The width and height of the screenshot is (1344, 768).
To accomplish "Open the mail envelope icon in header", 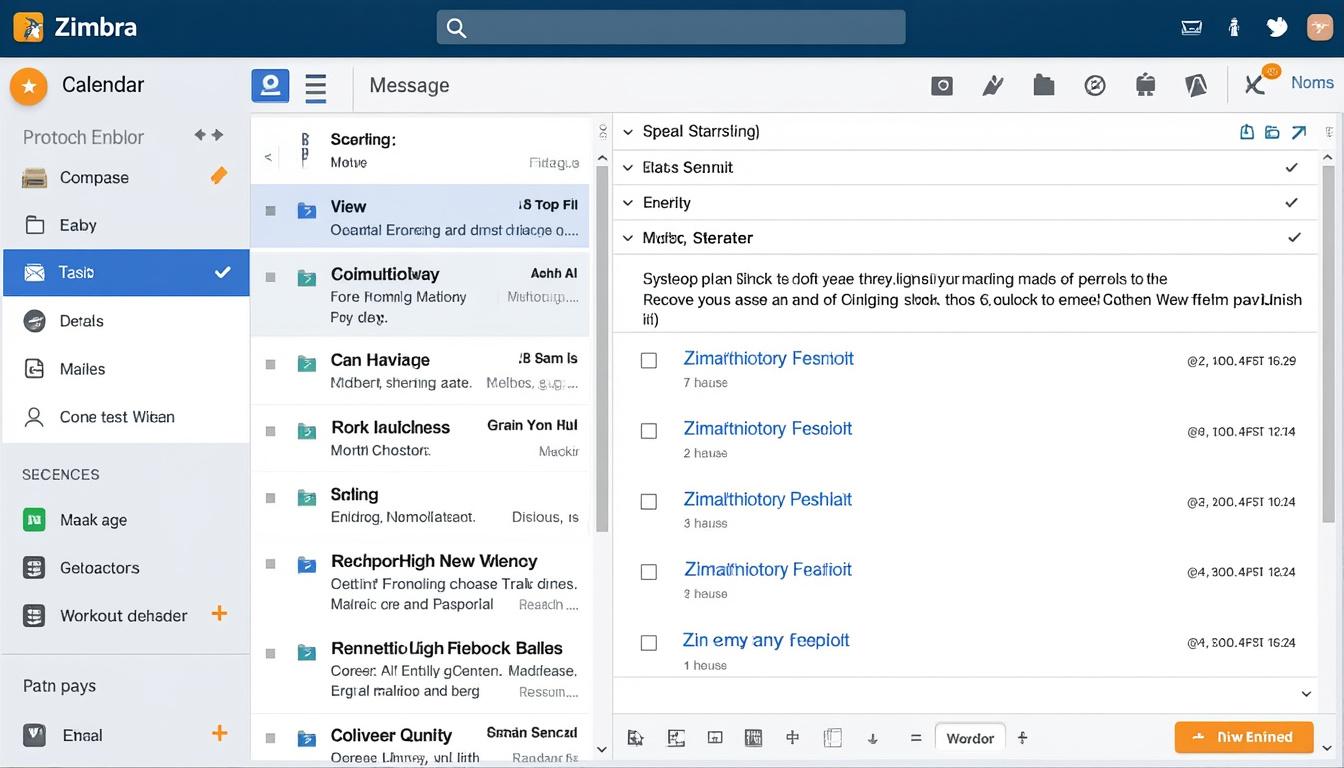I will coord(1191,28).
